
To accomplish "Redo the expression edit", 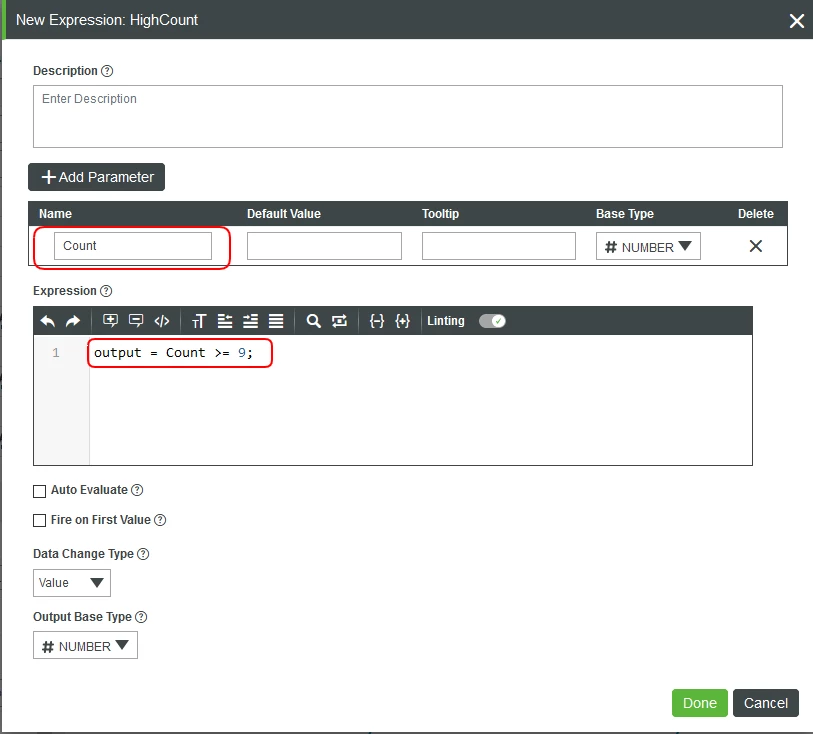I will (x=73, y=321).
